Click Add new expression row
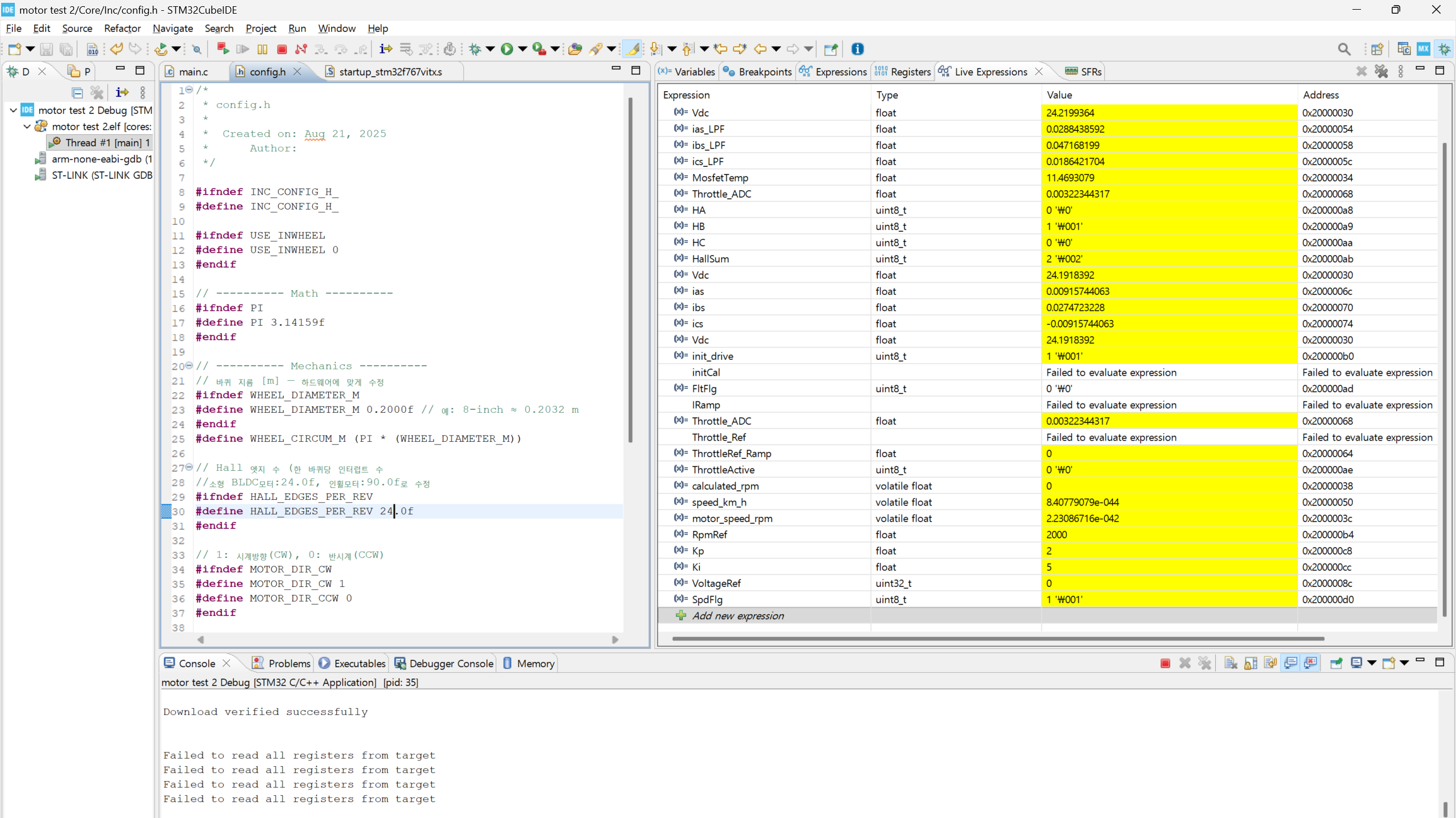 click(737, 615)
